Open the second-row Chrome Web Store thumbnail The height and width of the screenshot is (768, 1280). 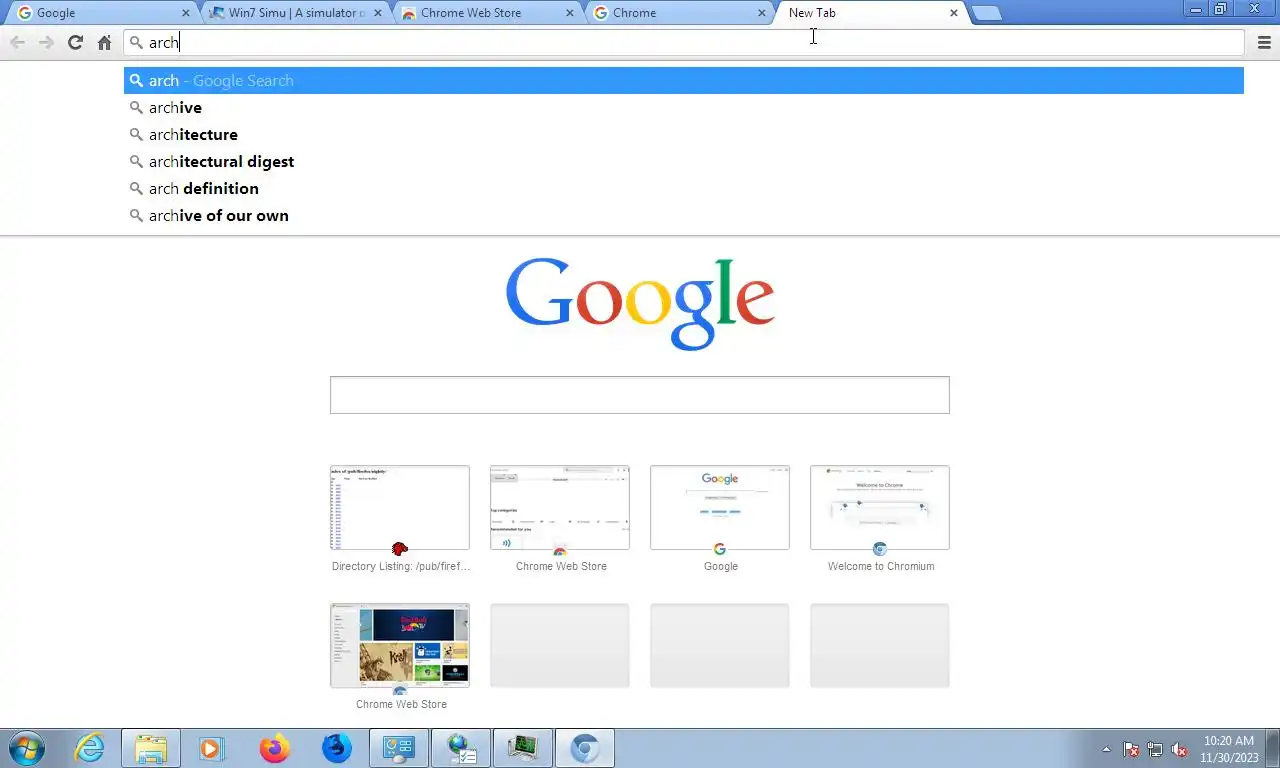pos(400,646)
